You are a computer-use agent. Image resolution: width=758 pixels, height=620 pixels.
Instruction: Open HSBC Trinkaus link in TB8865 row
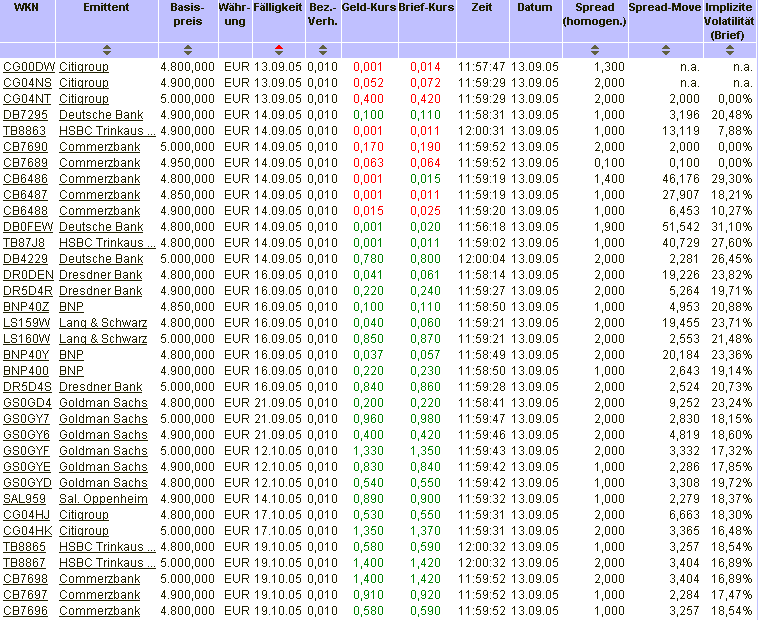click(x=107, y=546)
